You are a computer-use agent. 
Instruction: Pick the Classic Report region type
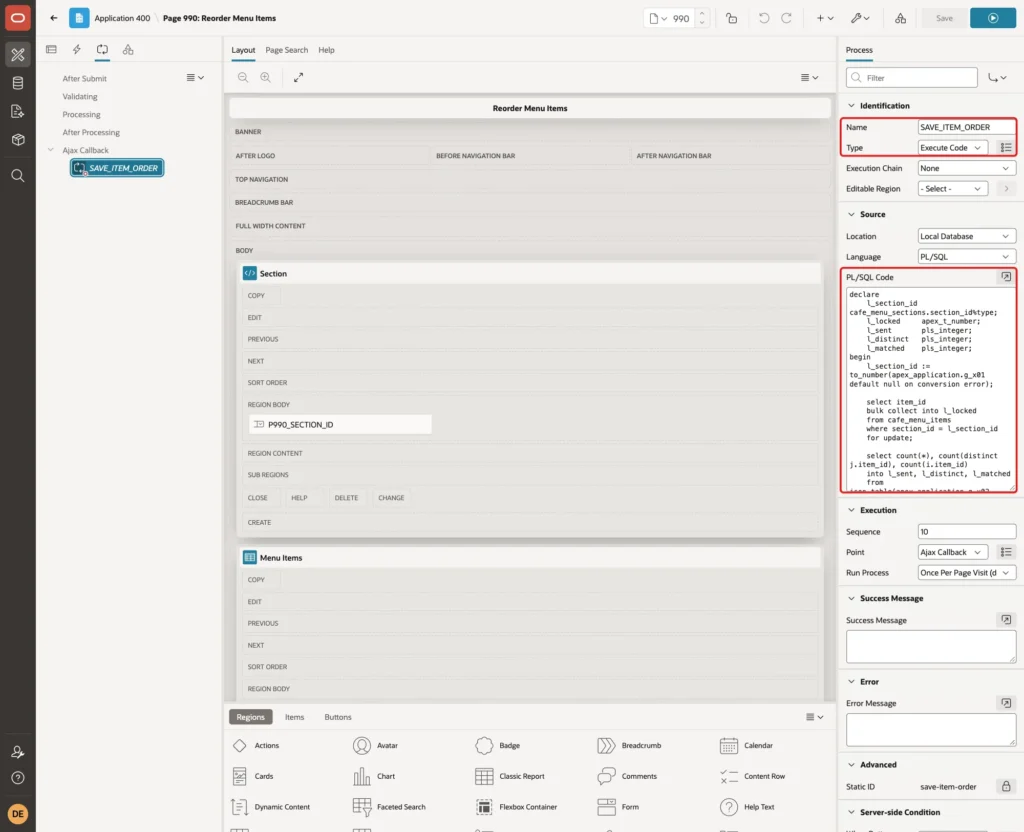click(509, 776)
